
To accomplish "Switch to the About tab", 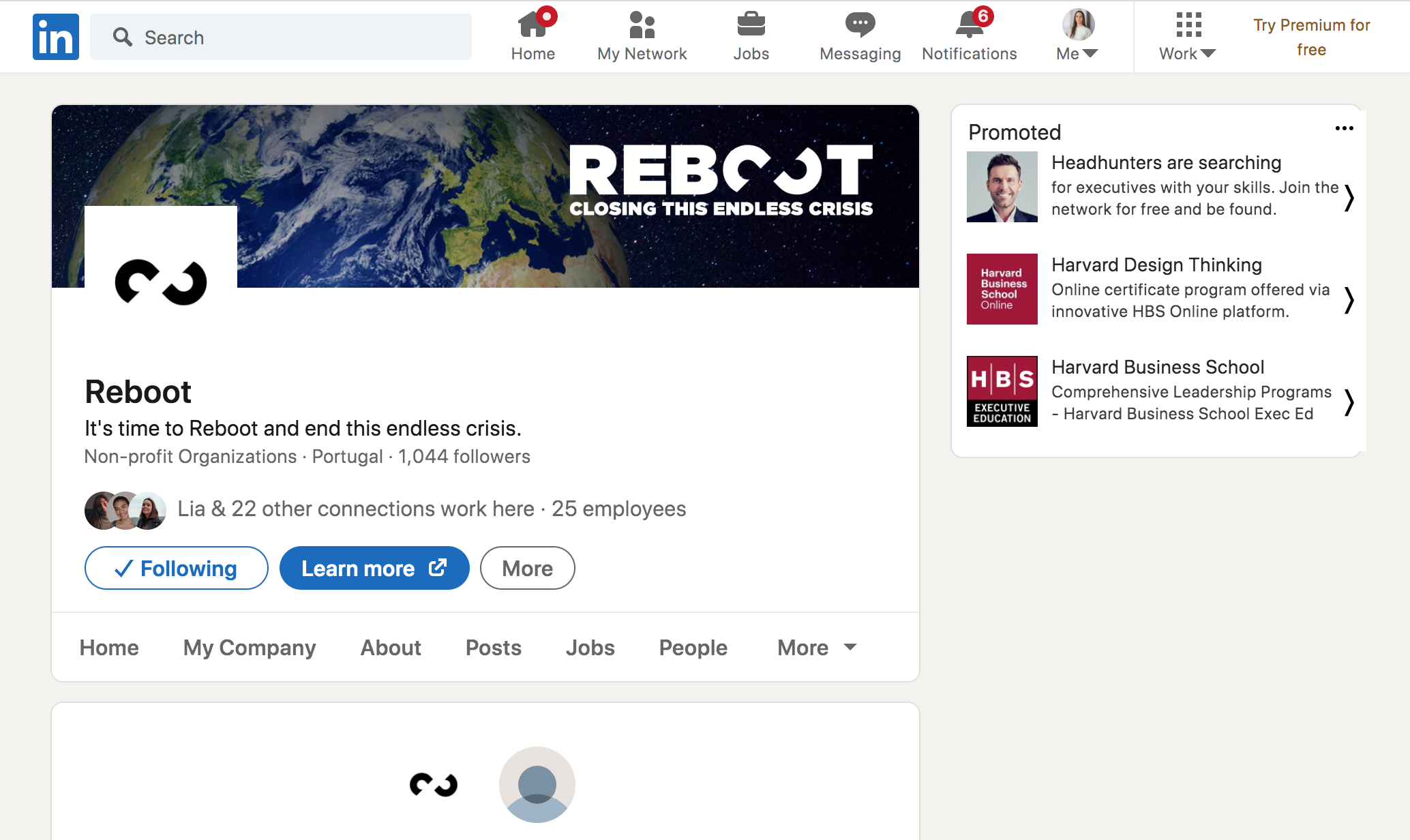I will (391, 647).
